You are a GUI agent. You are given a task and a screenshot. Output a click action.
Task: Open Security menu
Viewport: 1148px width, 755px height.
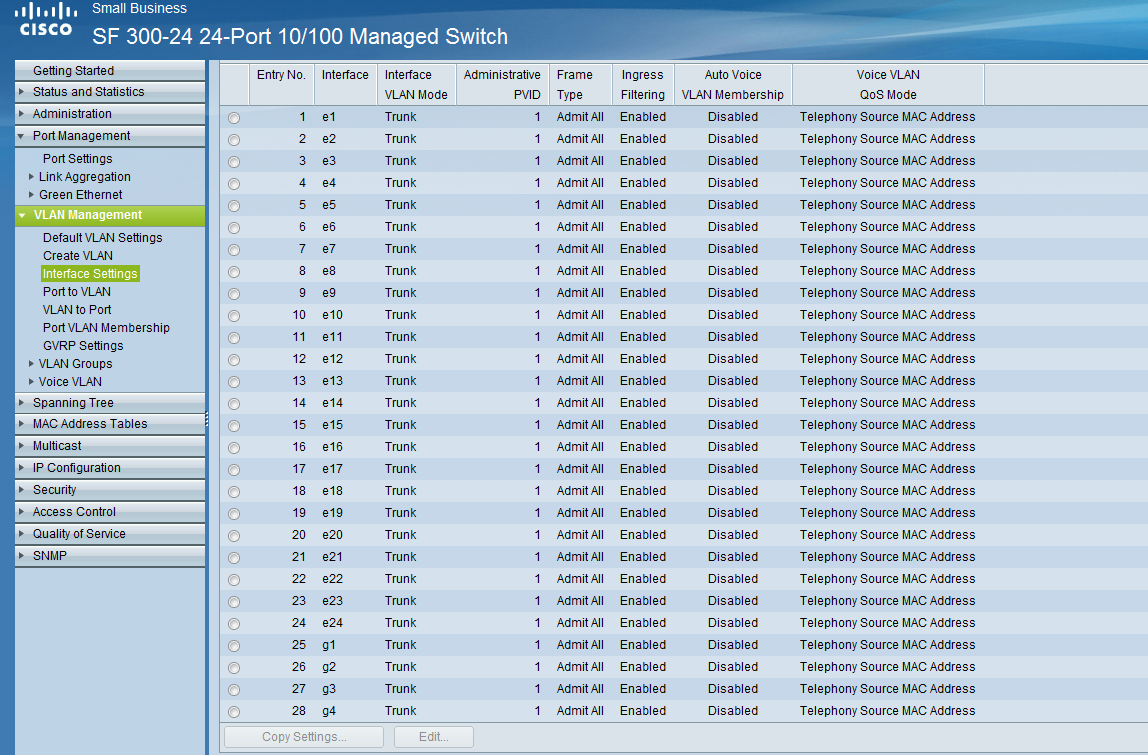tap(110, 490)
